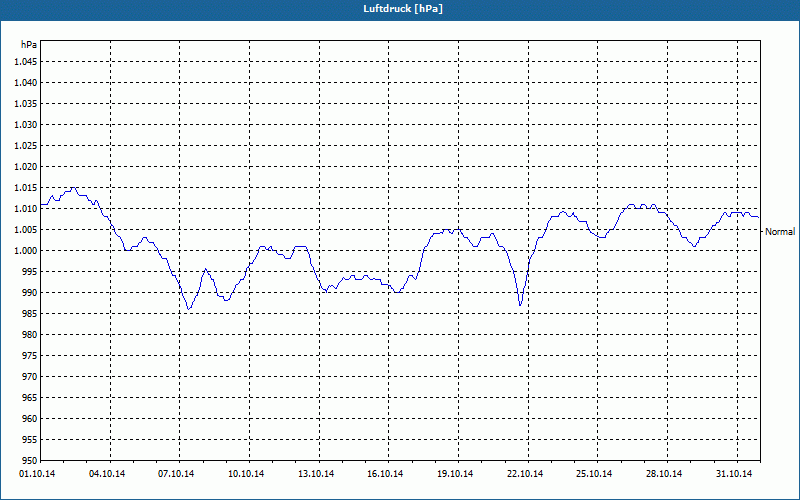Image resolution: width=800 pixels, height=500 pixels.
Task: Click the 1.040 y-axis label
Action: coord(26,83)
